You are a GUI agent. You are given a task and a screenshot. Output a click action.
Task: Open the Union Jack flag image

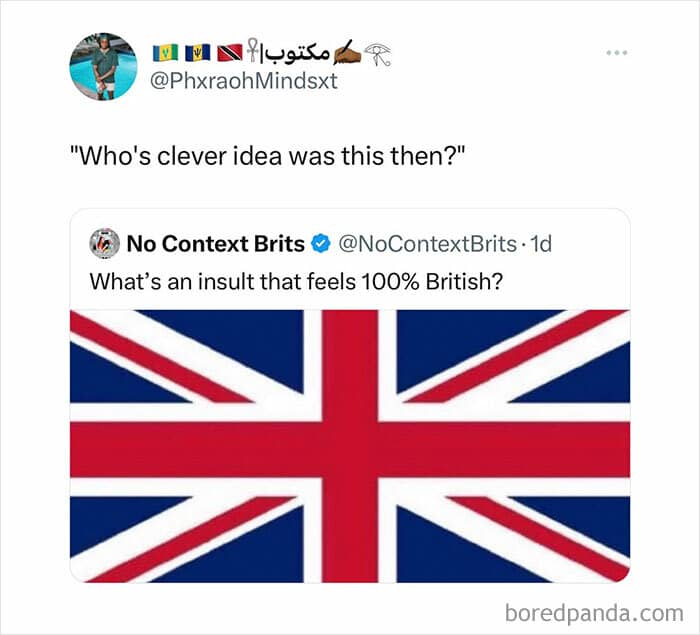pos(350,445)
